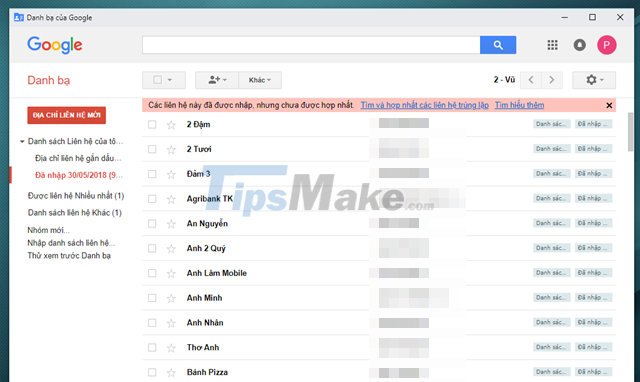This screenshot has width=640, height=382.
Task: Star the contact Anh 2 Quý
Action: [171, 249]
